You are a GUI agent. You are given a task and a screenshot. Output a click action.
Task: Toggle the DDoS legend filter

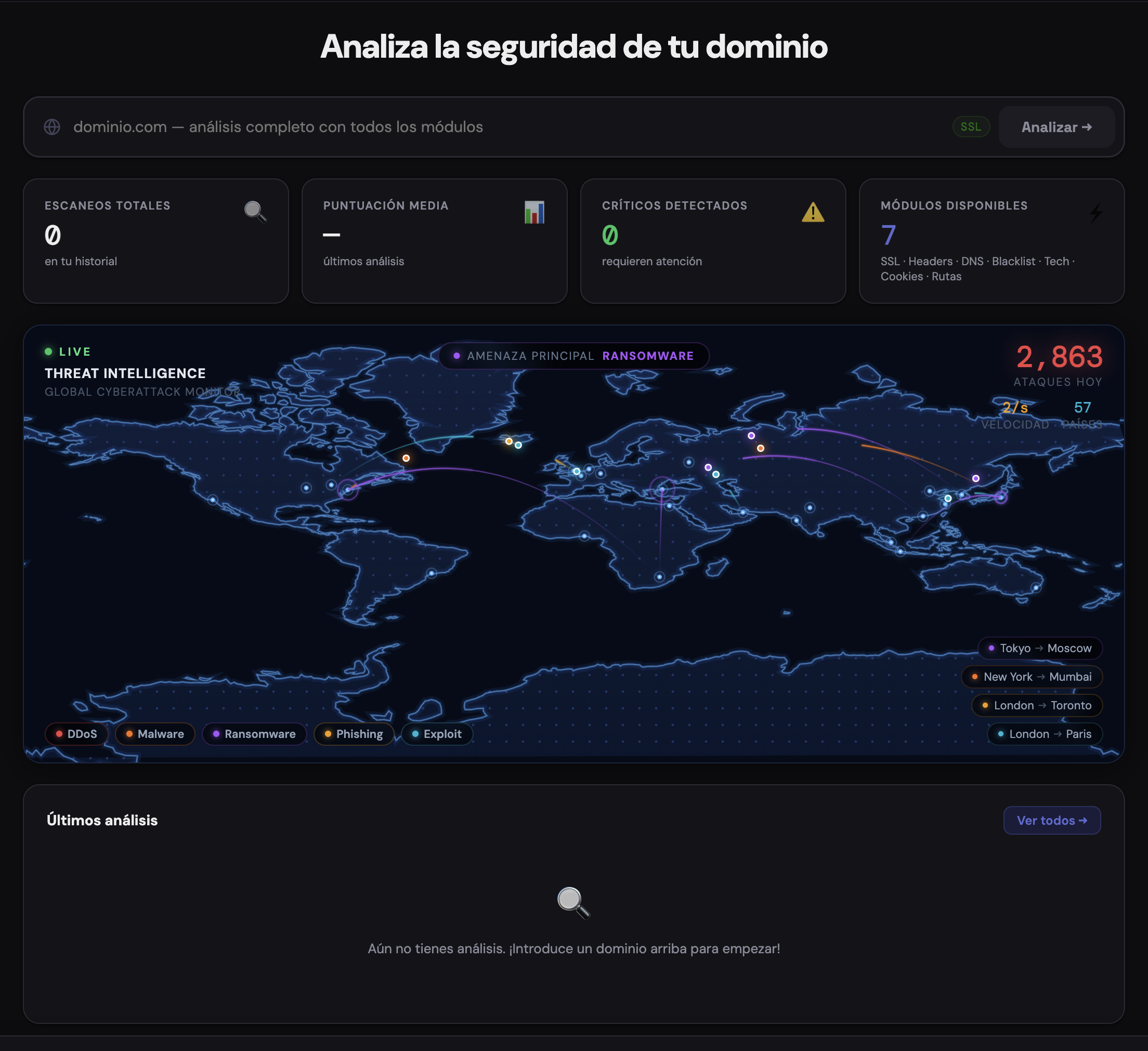click(x=76, y=734)
